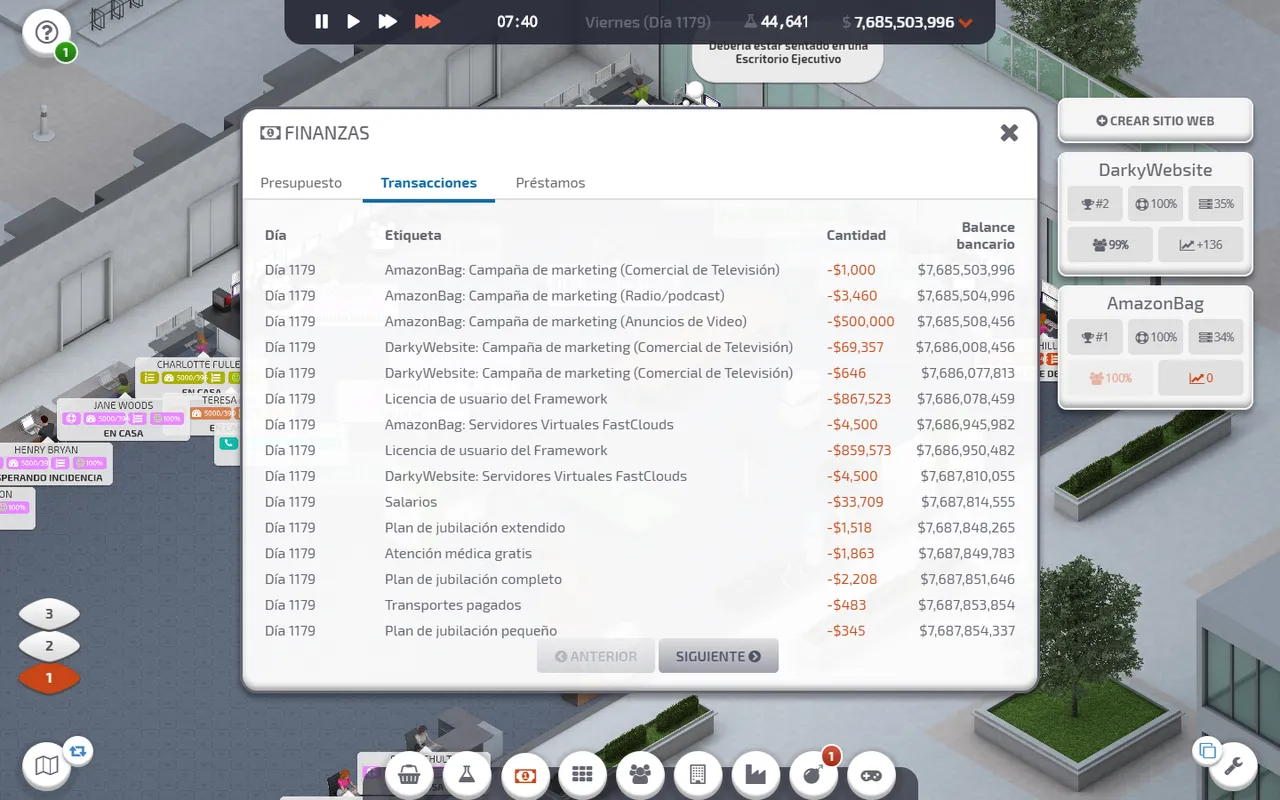Click DarkyWebsite 35% server stat
This screenshot has width=1280, height=800.
click(x=1216, y=204)
